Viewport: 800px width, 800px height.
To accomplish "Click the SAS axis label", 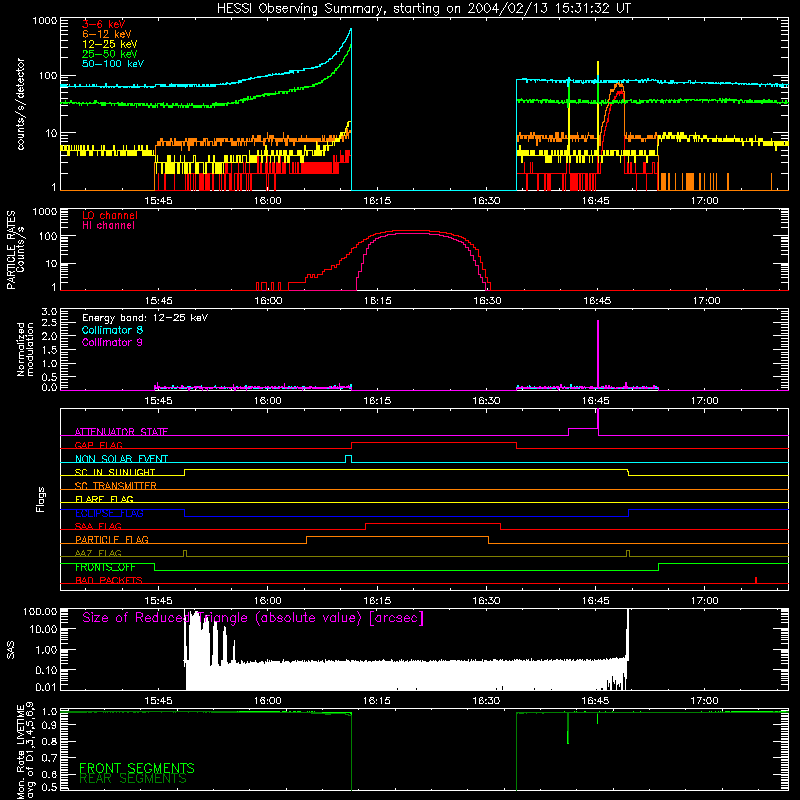I will (x=10, y=650).
